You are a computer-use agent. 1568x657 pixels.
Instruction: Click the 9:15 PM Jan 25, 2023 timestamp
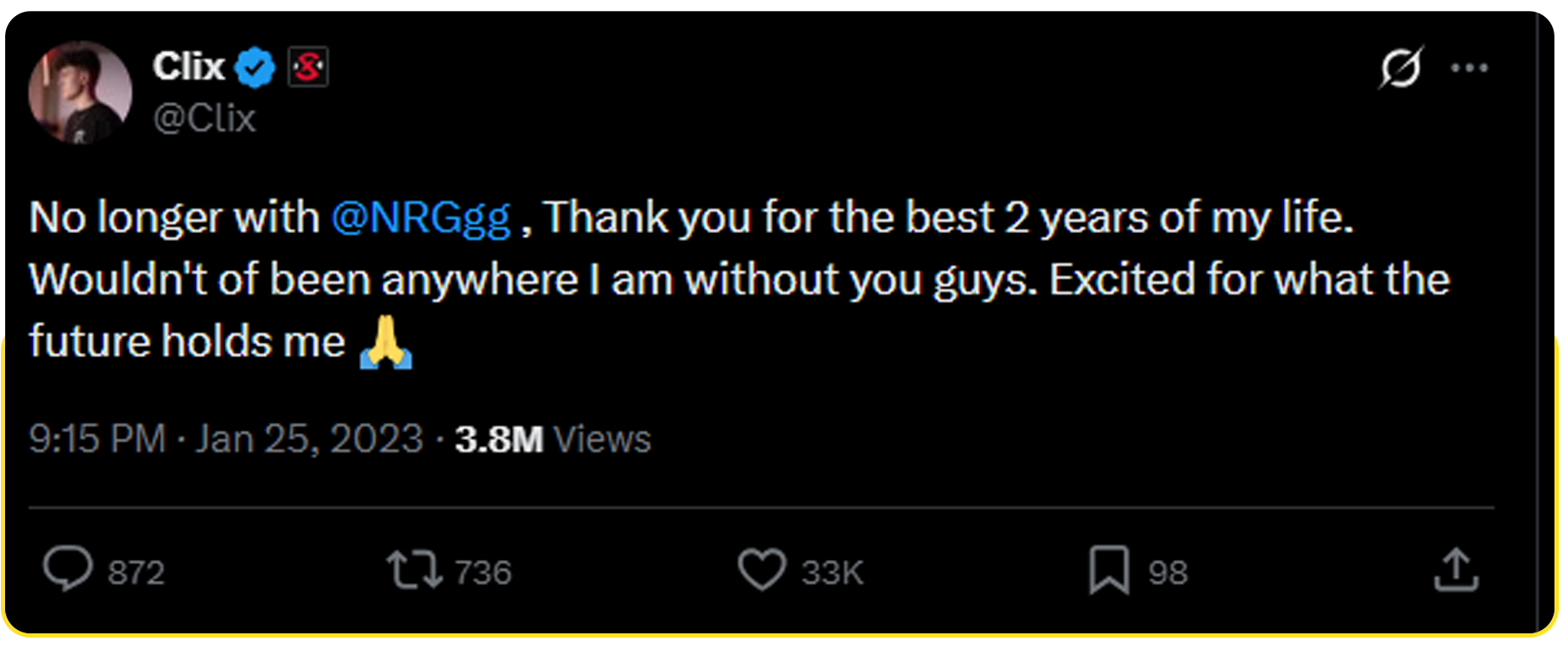tap(226, 439)
